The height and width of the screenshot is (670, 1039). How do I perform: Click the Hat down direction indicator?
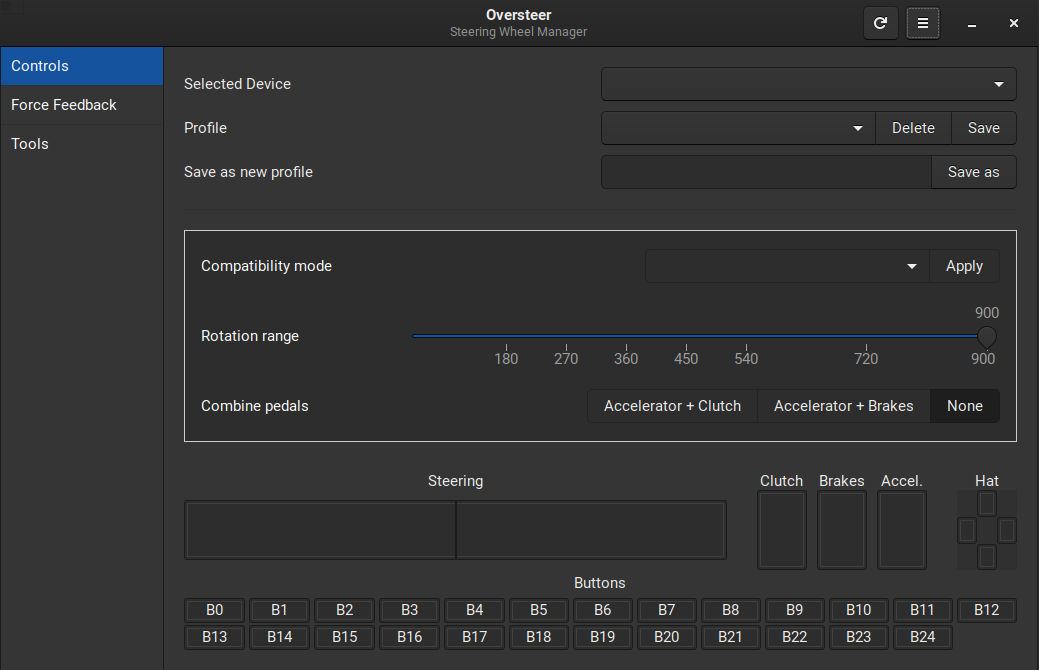987,557
